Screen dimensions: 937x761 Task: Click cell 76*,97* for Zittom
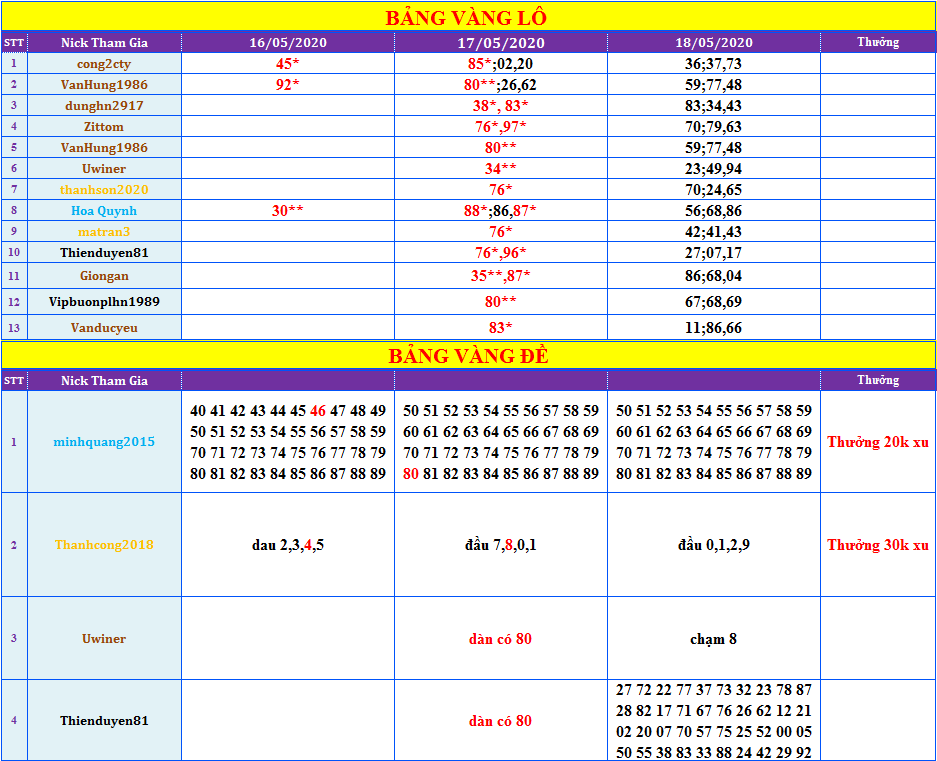click(500, 126)
